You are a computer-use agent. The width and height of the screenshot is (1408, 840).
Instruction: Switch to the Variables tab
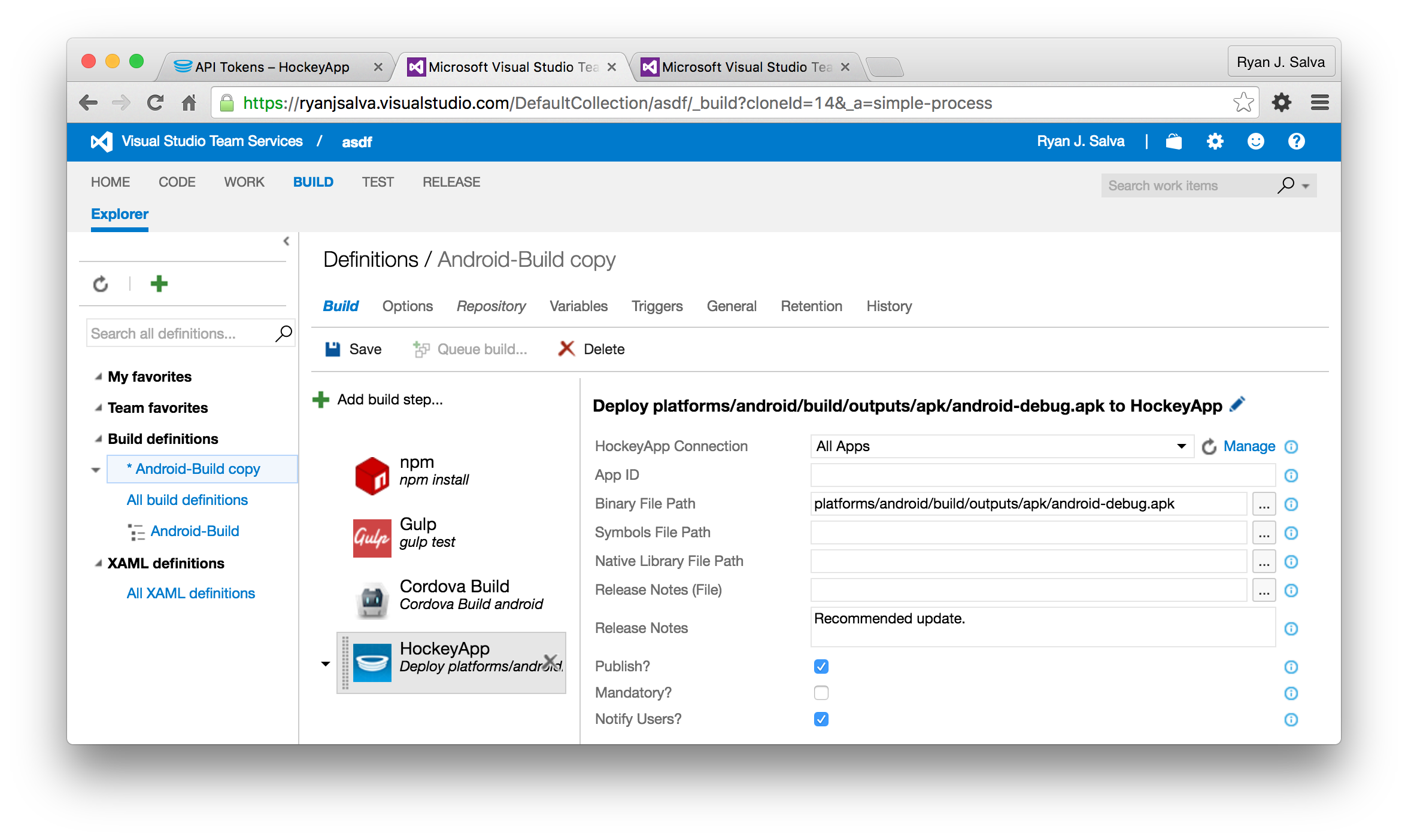coord(578,306)
